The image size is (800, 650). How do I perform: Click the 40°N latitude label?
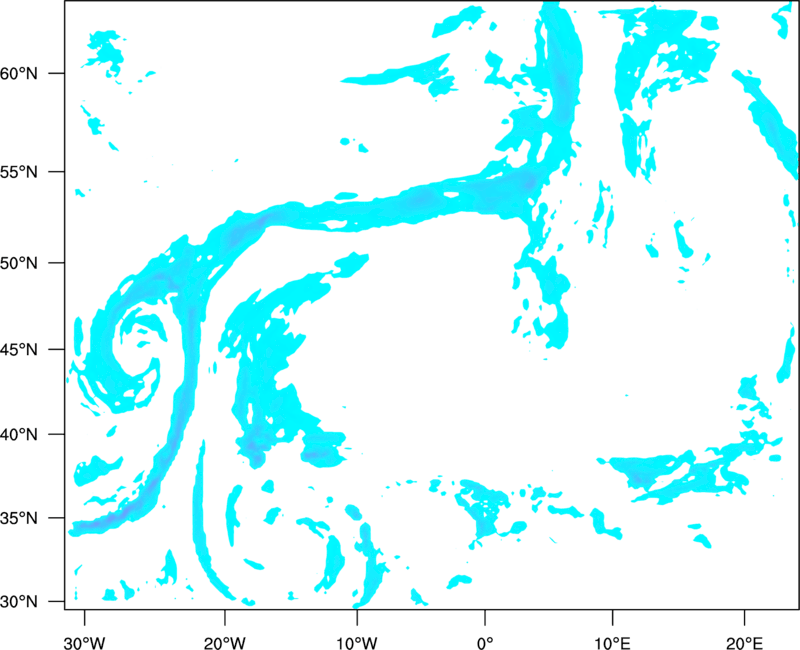coord(19,435)
